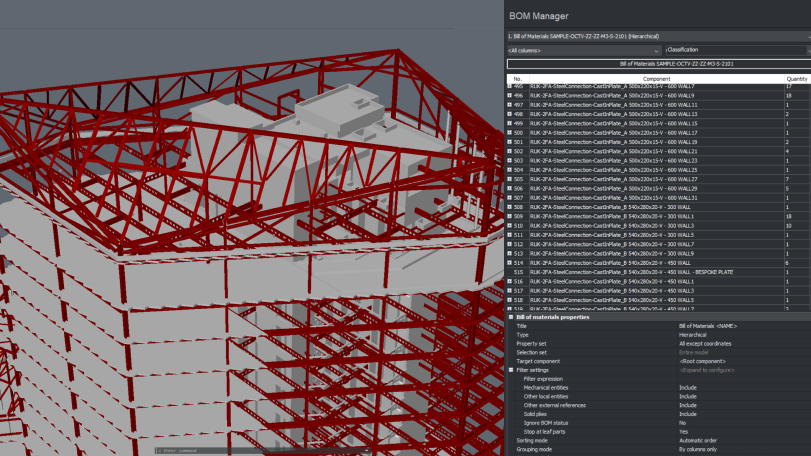Change the Type value Hierarchical
This screenshot has width=811, height=456.
tap(692, 335)
